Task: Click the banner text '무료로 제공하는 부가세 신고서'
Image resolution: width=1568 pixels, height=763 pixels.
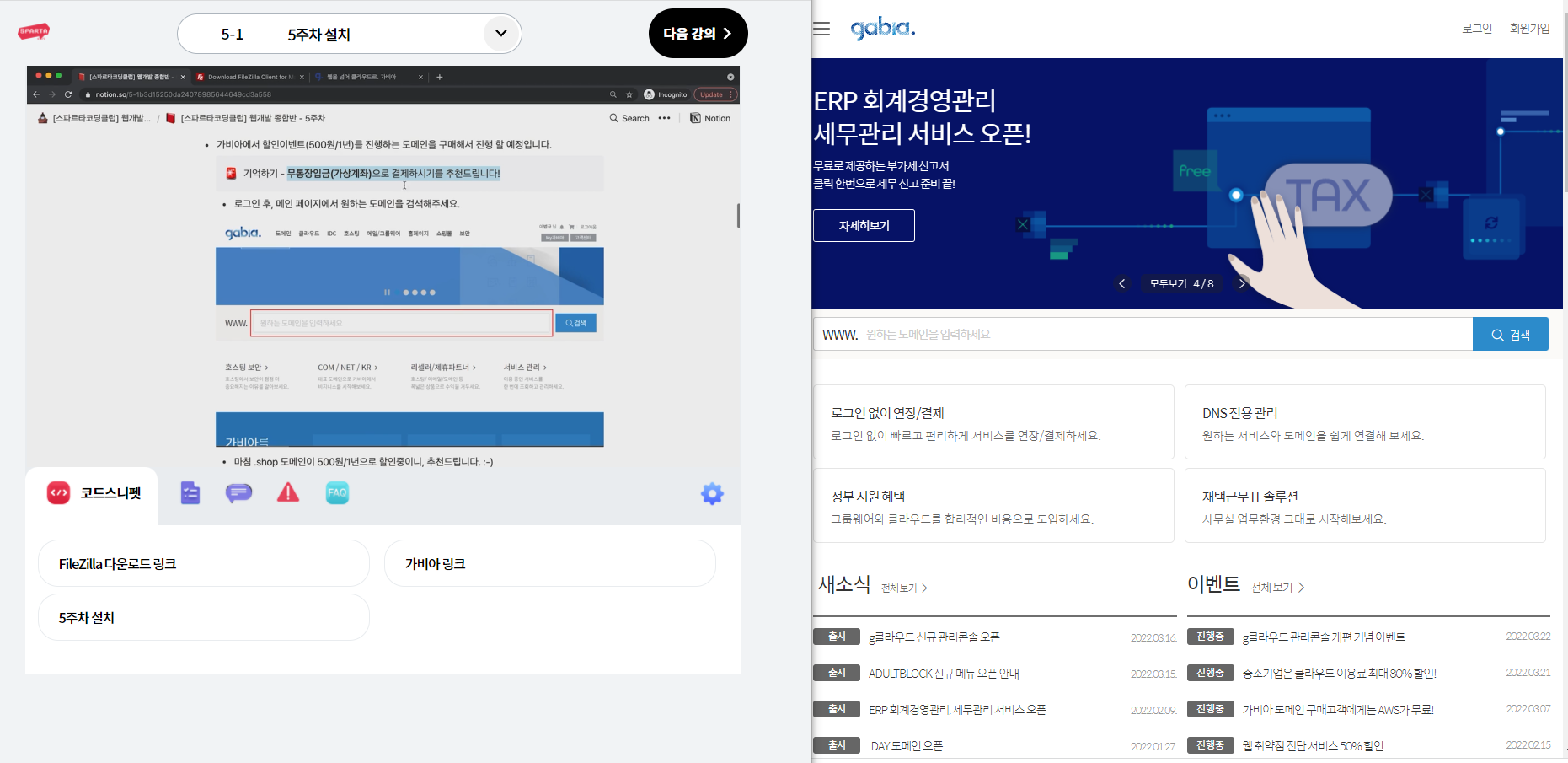Action: [881, 166]
